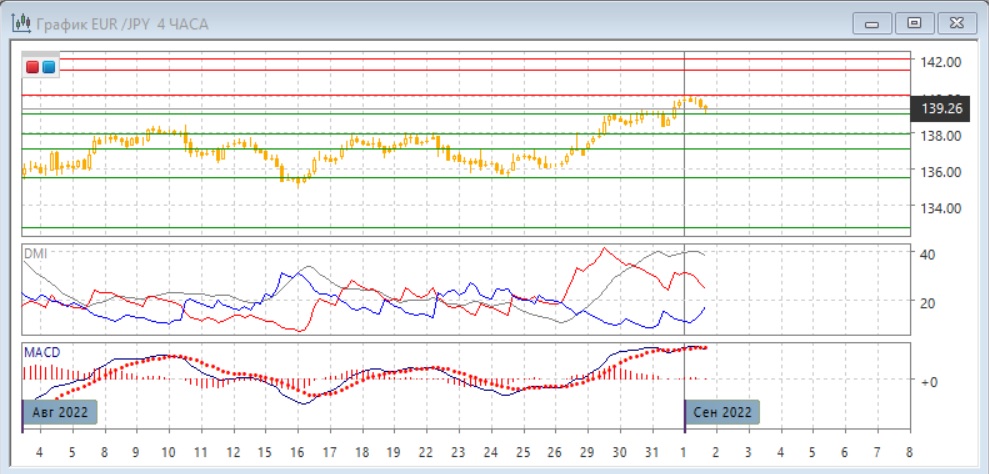
Task: Select the DMI indicator label
Action: pyautogui.click(x=35, y=253)
